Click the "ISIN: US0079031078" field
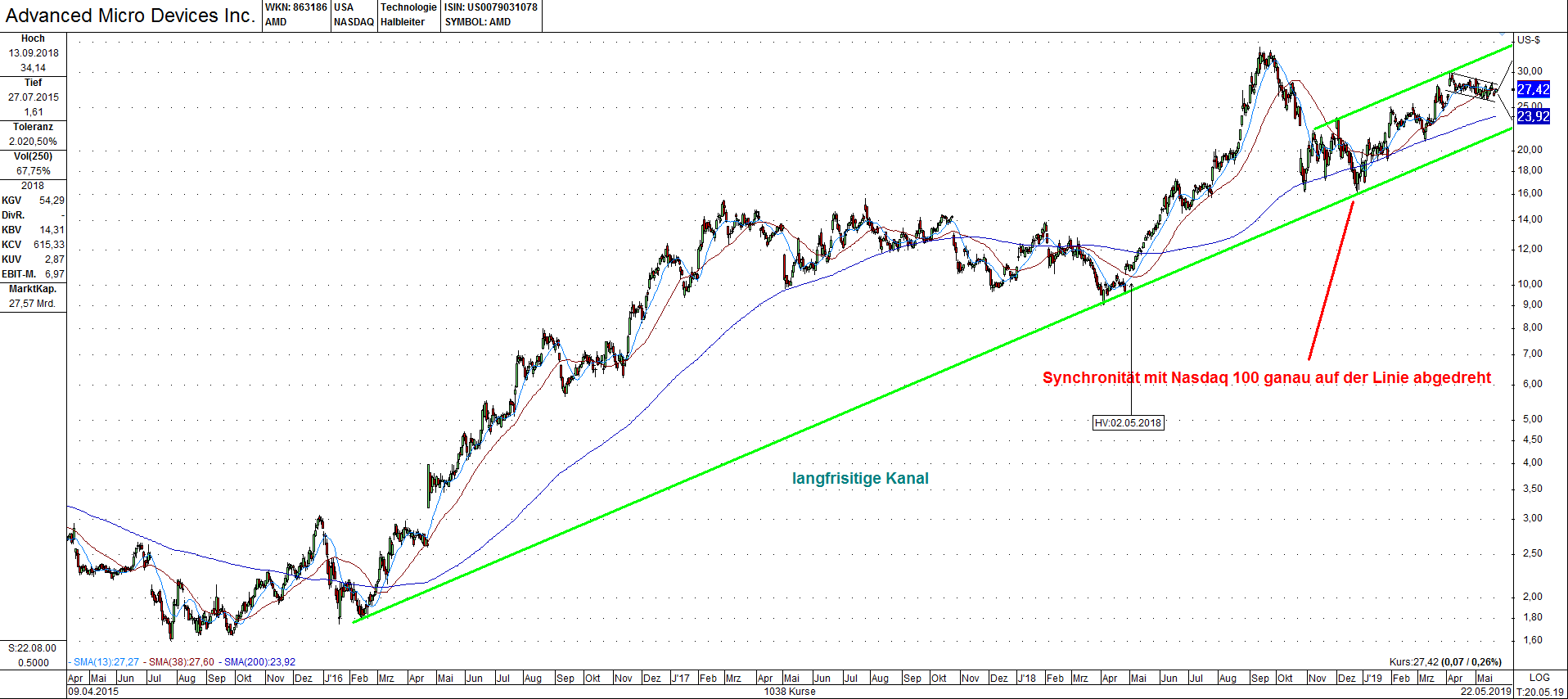The height and width of the screenshot is (699, 1568). (x=491, y=7)
